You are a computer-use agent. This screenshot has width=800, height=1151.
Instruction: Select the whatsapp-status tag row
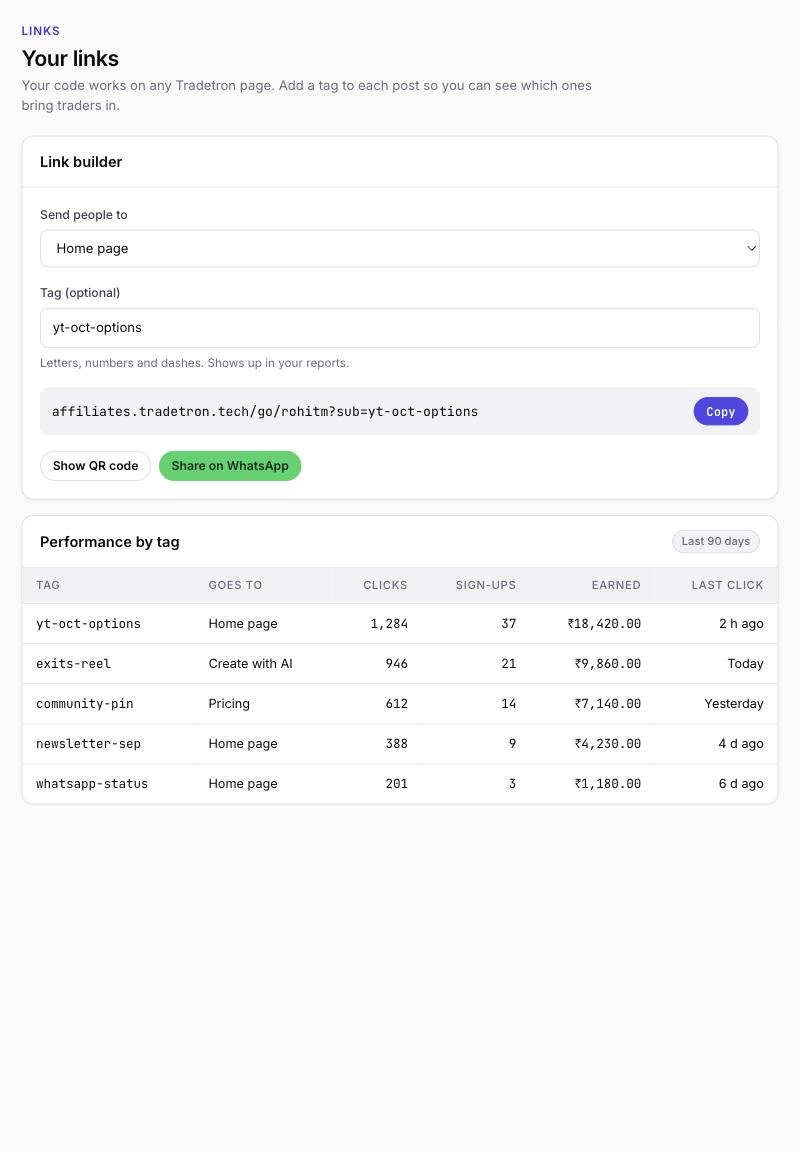tap(399, 783)
